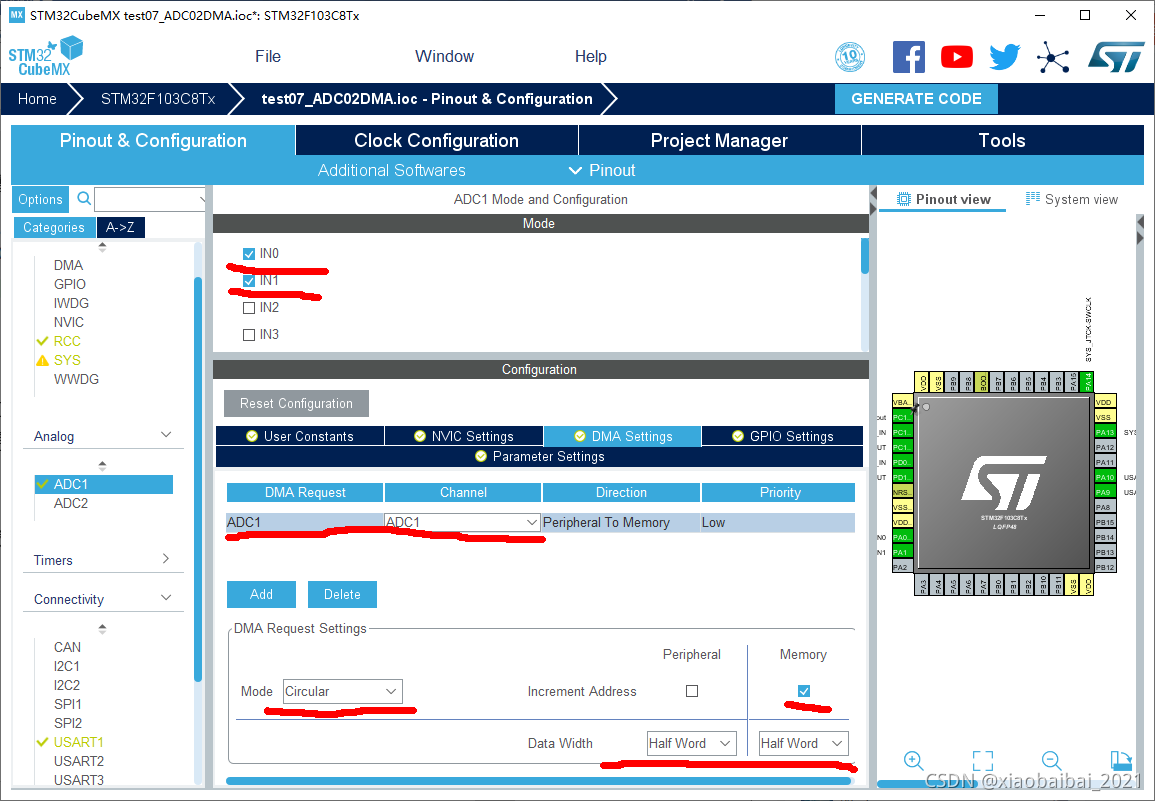Image resolution: width=1155 pixels, height=801 pixels.
Task: Click the GENERATE CODE button
Action: [x=916, y=99]
